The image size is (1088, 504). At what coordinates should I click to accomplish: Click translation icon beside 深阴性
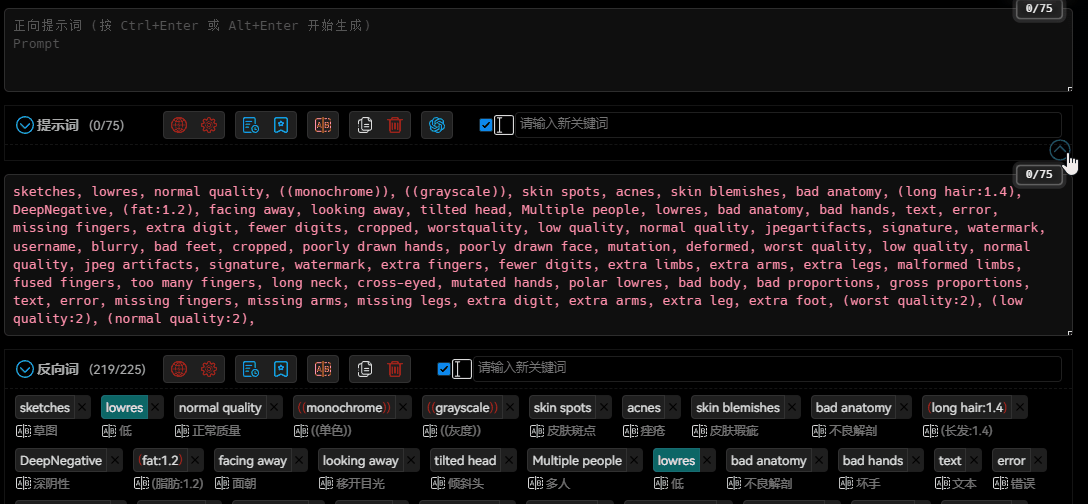click(x=23, y=484)
